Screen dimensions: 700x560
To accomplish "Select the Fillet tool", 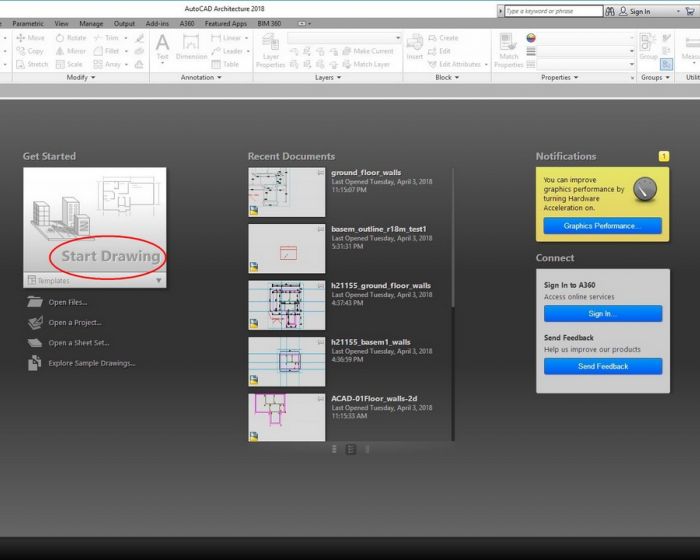I will (107, 51).
